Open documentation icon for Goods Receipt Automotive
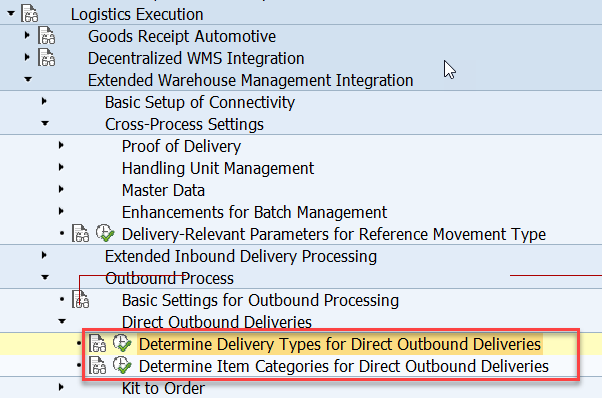This screenshot has height=398, width=602. tap(46, 36)
